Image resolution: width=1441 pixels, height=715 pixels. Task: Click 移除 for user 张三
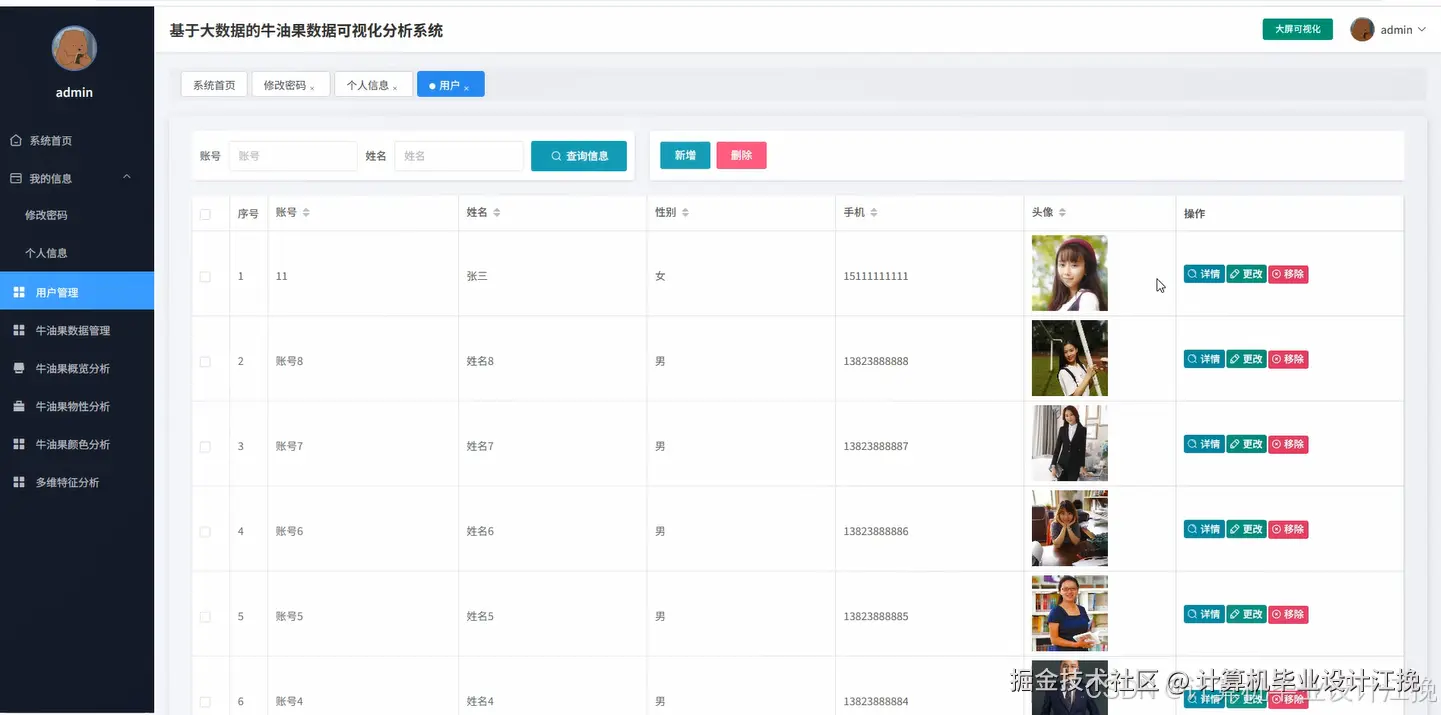[1288, 274]
